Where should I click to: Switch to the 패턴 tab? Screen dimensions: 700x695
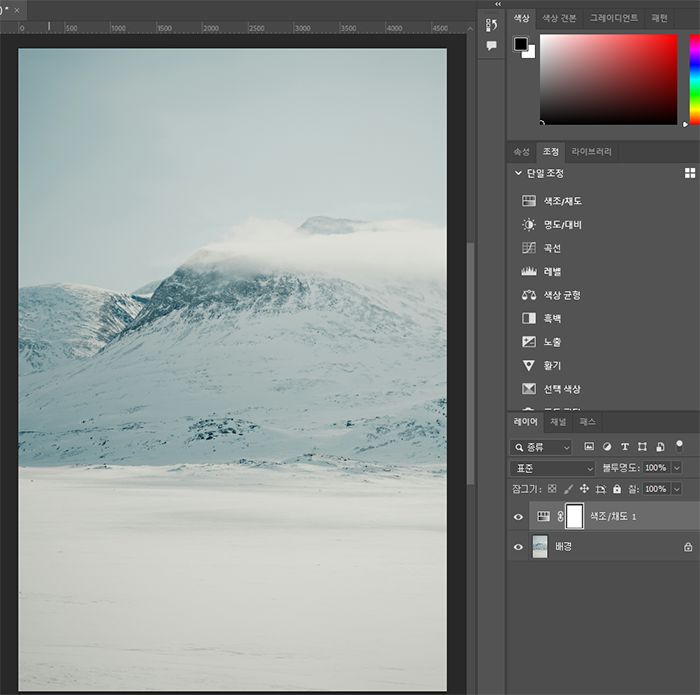tap(659, 18)
